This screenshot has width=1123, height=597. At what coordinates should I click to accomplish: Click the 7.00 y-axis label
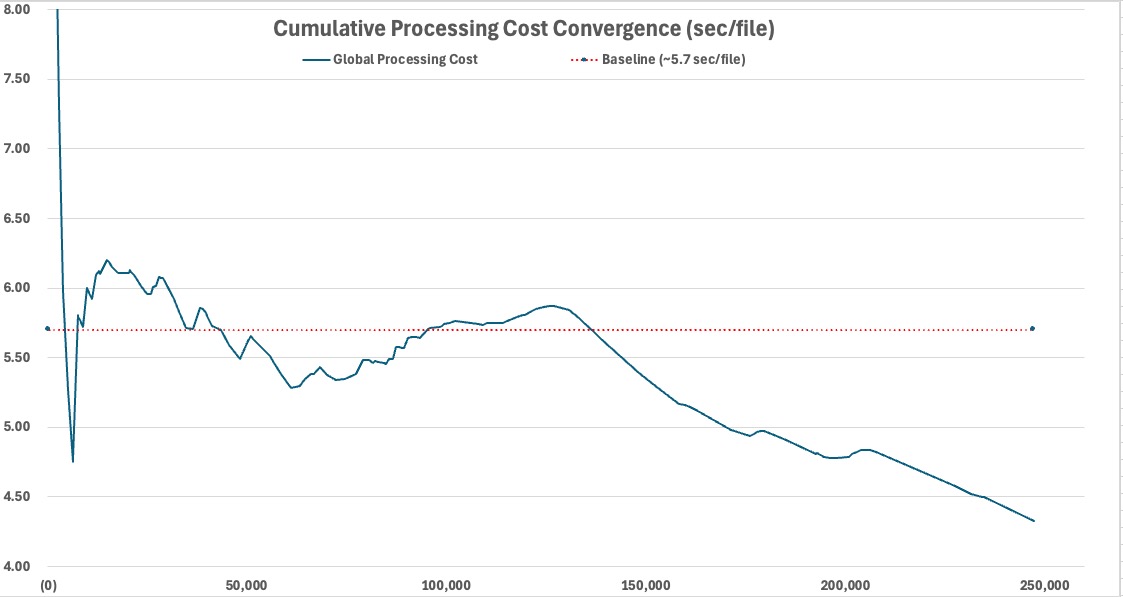coord(17,148)
